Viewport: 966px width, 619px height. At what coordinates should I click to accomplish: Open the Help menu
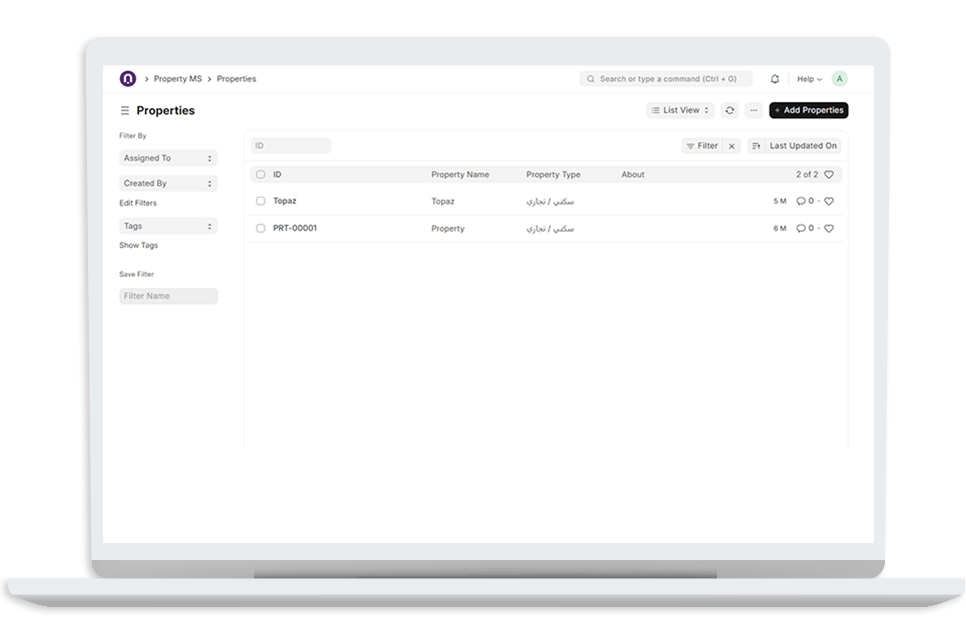808,79
